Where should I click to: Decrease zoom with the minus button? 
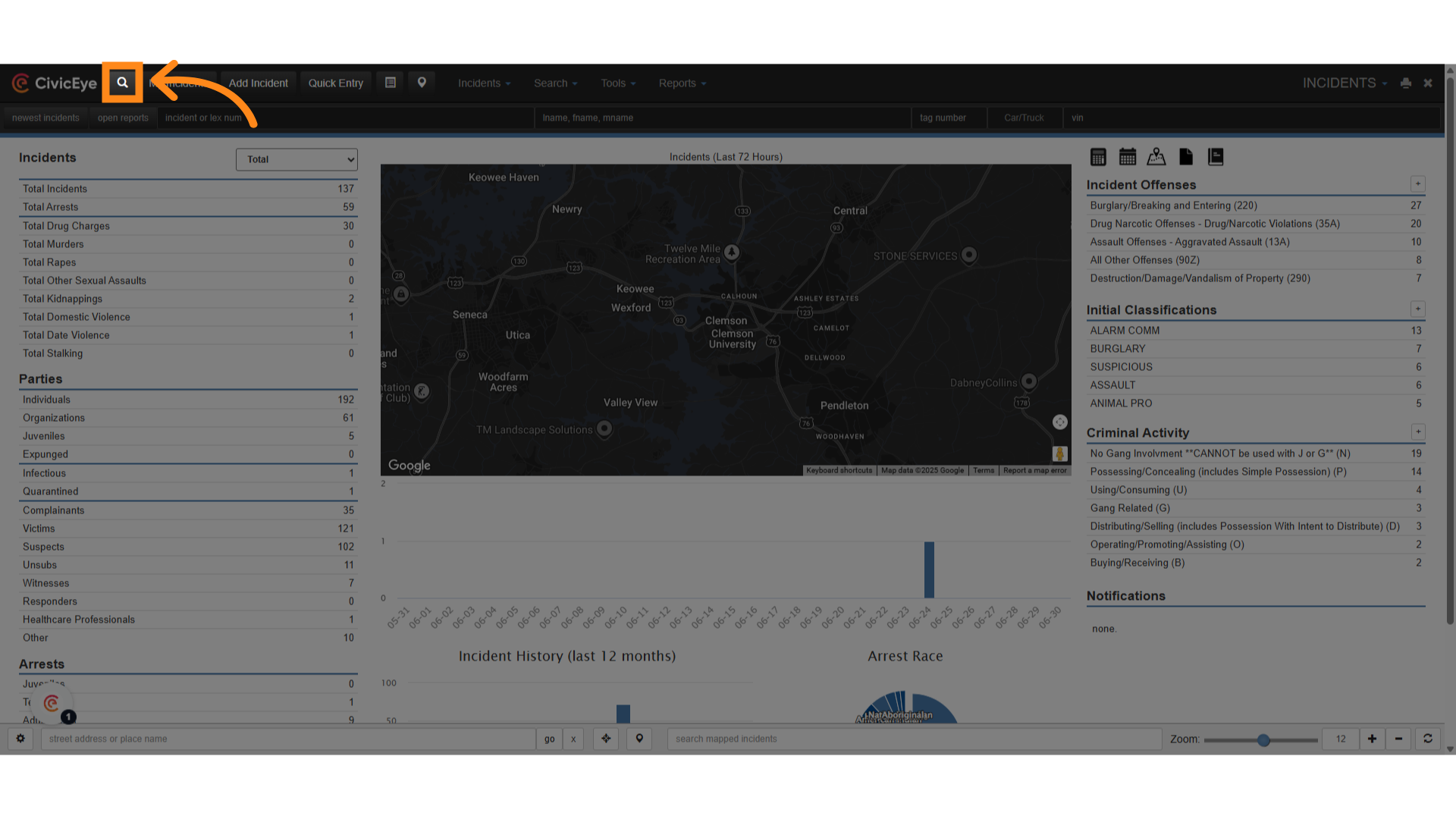point(1398,739)
